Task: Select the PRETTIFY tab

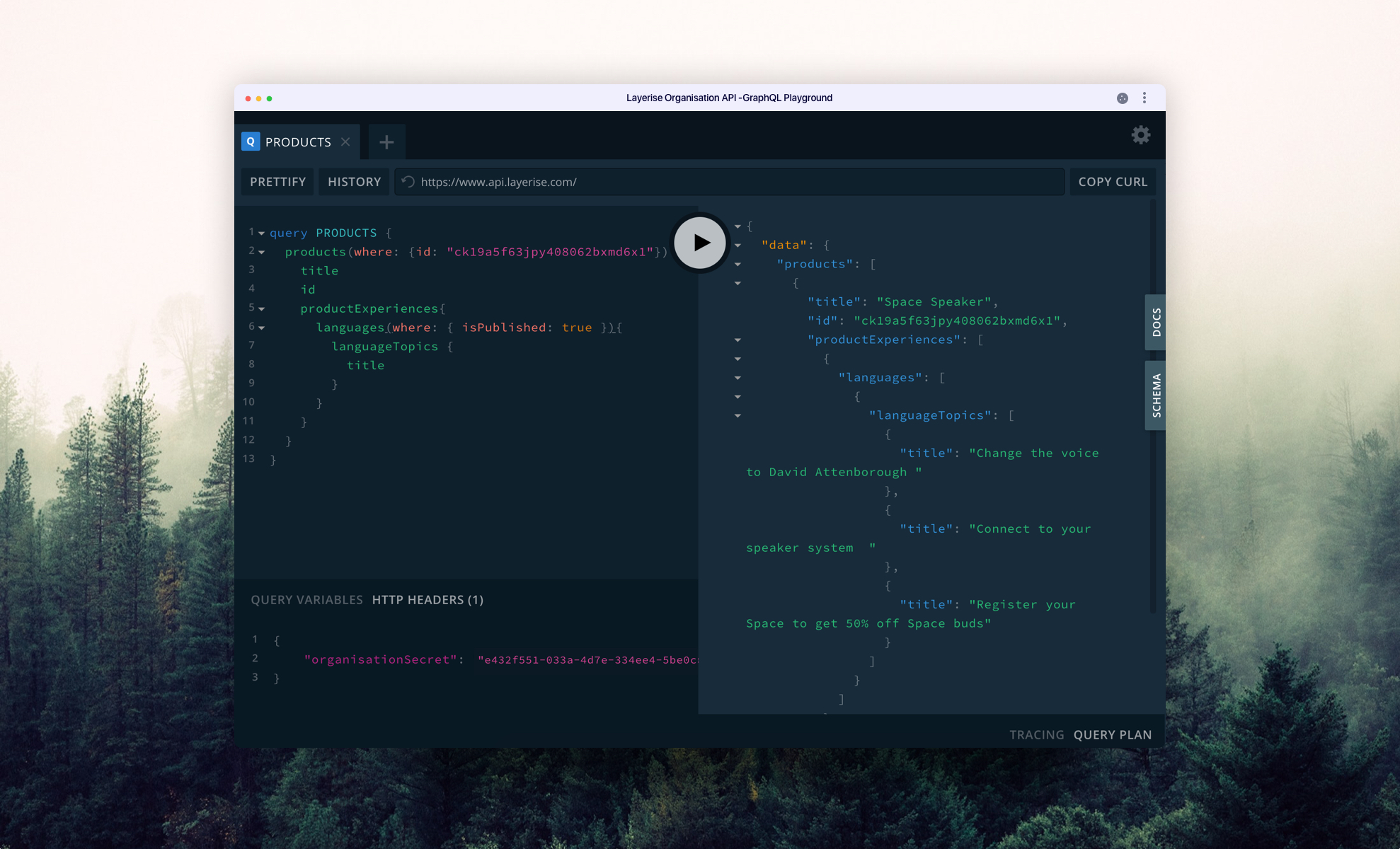Action: pyautogui.click(x=277, y=181)
